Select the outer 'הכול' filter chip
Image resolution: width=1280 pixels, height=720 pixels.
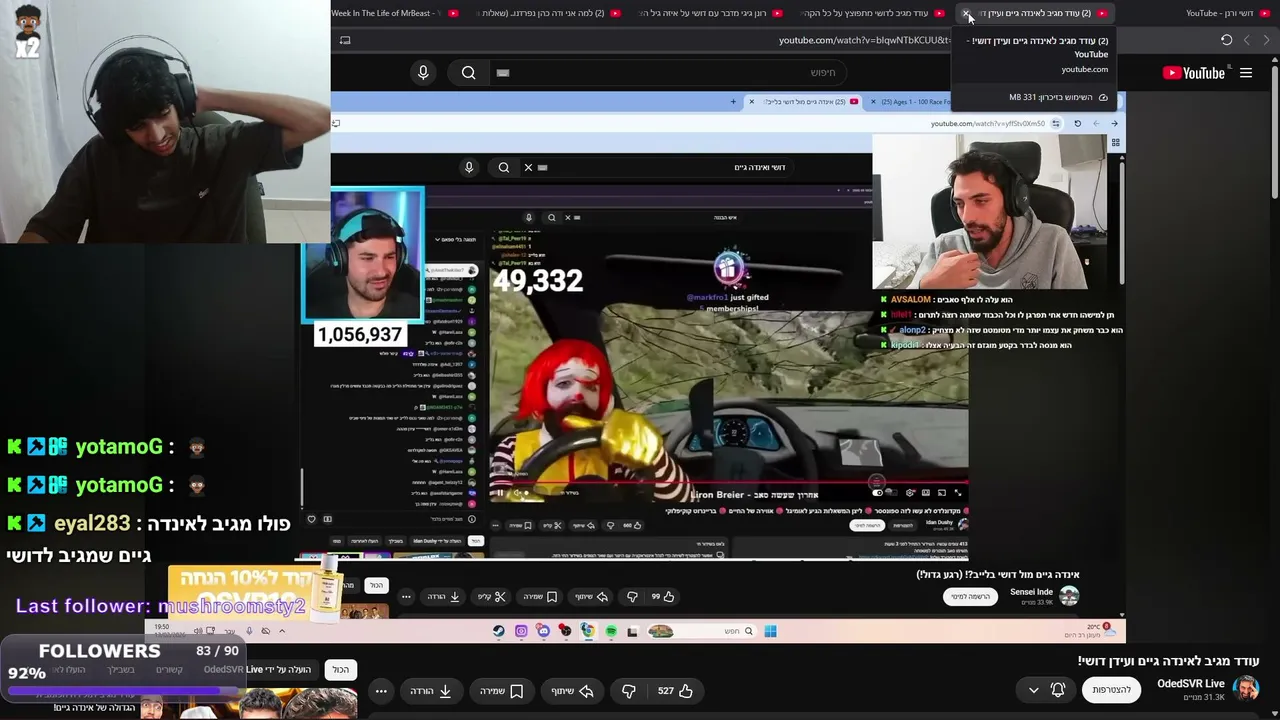point(341,669)
